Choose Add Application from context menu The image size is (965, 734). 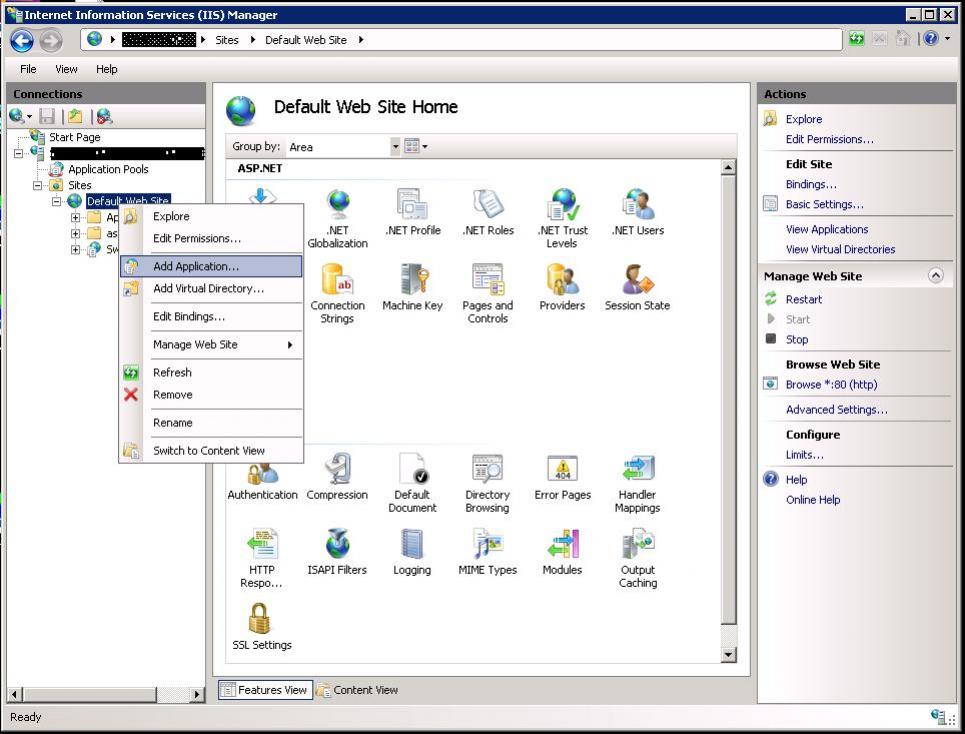[211, 266]
